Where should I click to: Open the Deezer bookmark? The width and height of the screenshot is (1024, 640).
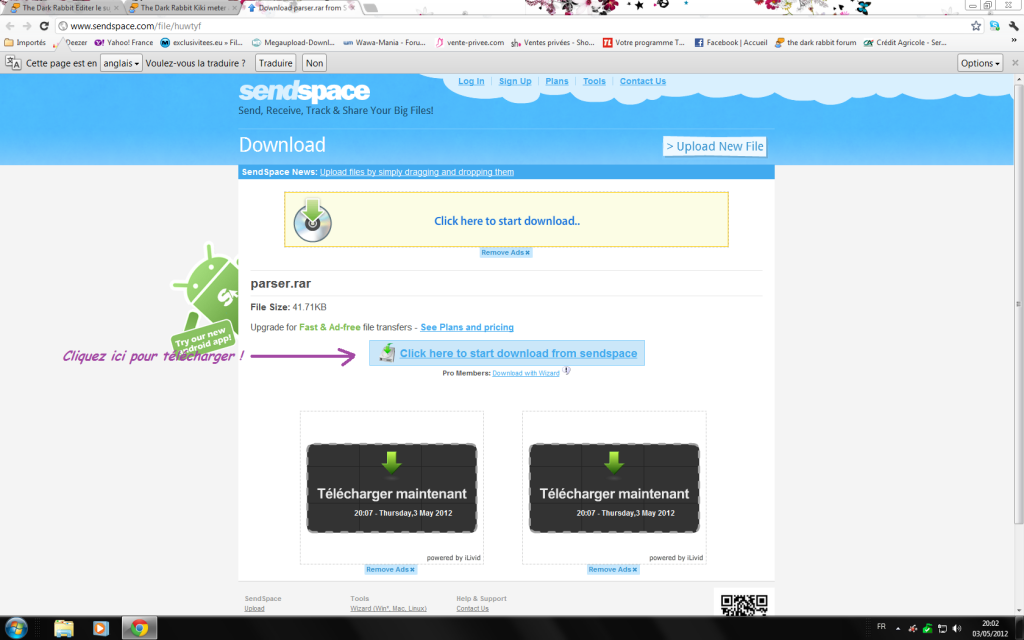[71, 42]
